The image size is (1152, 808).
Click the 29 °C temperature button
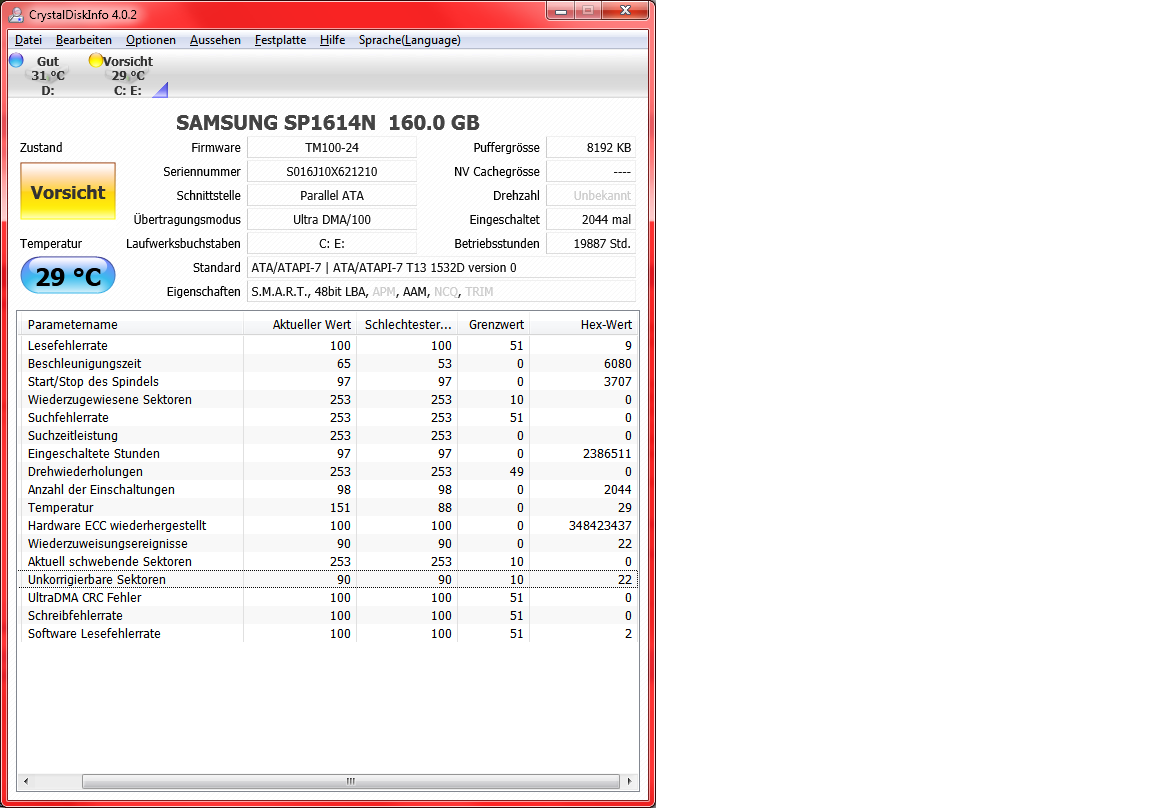pos(68,275)
